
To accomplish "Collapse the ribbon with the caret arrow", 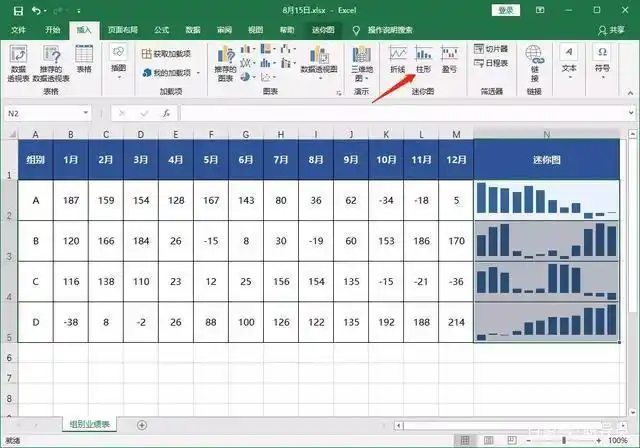I will click(x=630, y=93).
